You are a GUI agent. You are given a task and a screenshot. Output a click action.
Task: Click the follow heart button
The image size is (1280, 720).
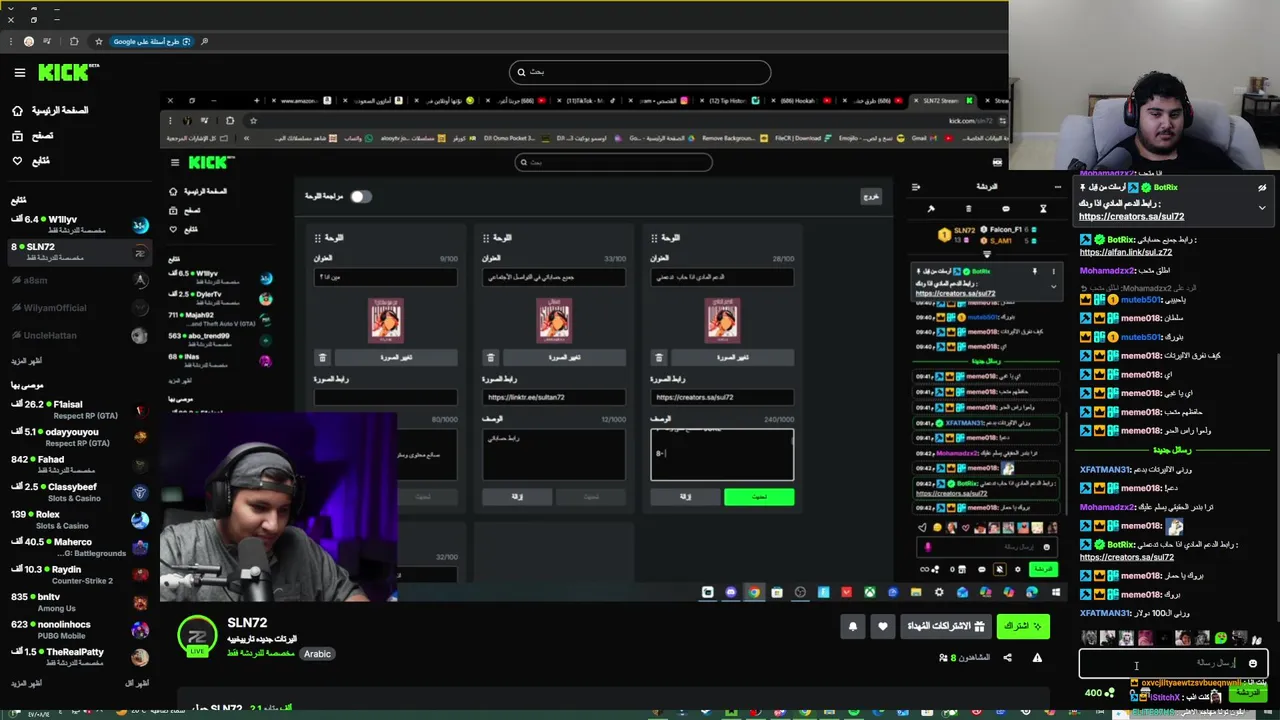click(x=882, y=626)
